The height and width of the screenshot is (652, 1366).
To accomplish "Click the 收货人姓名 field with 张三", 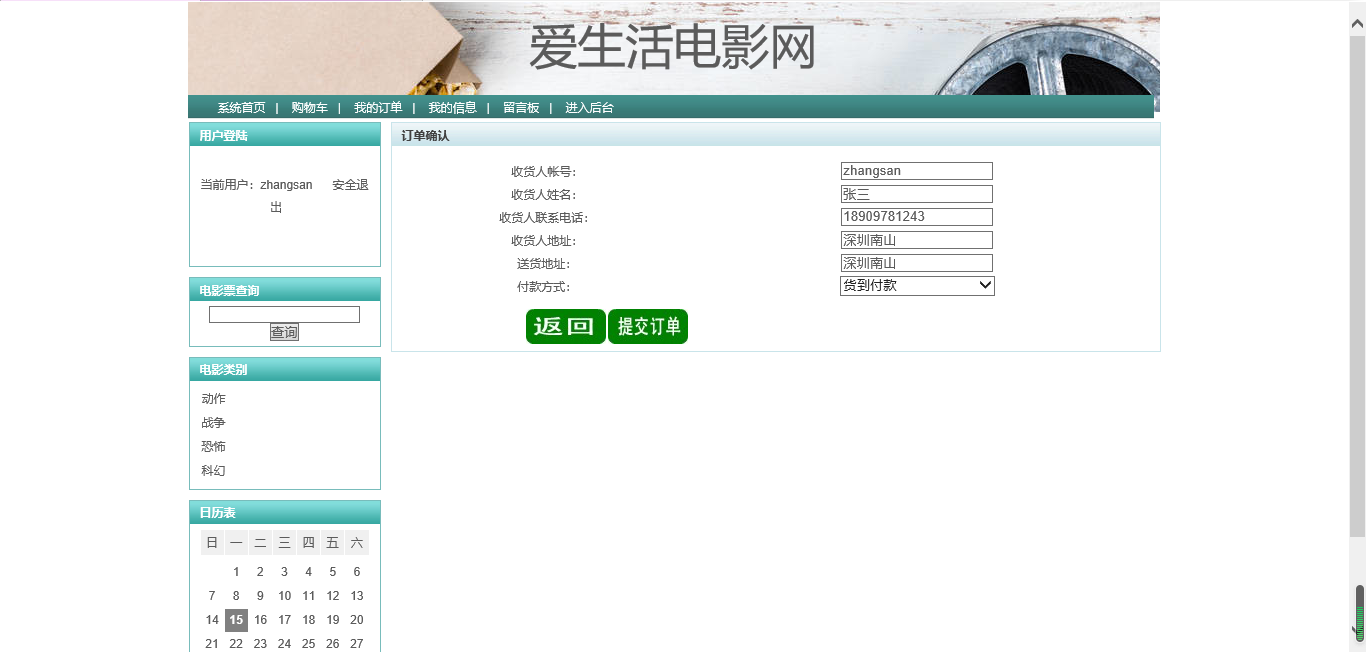I will point(917,194).
